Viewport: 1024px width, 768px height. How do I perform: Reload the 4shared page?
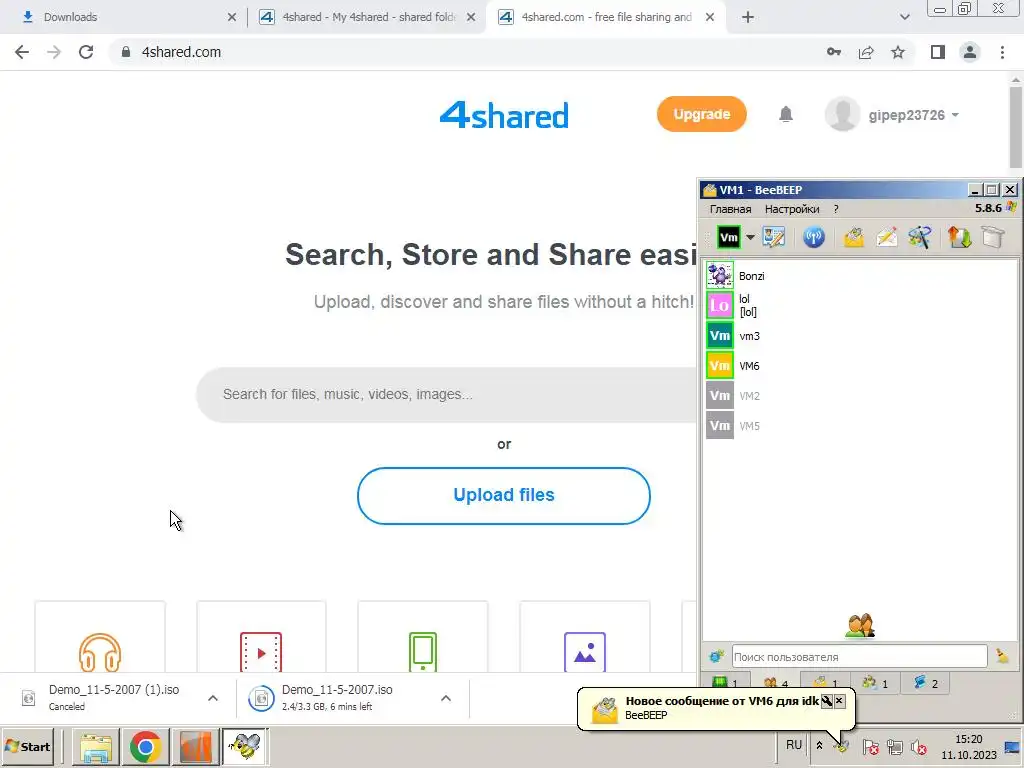86,52
